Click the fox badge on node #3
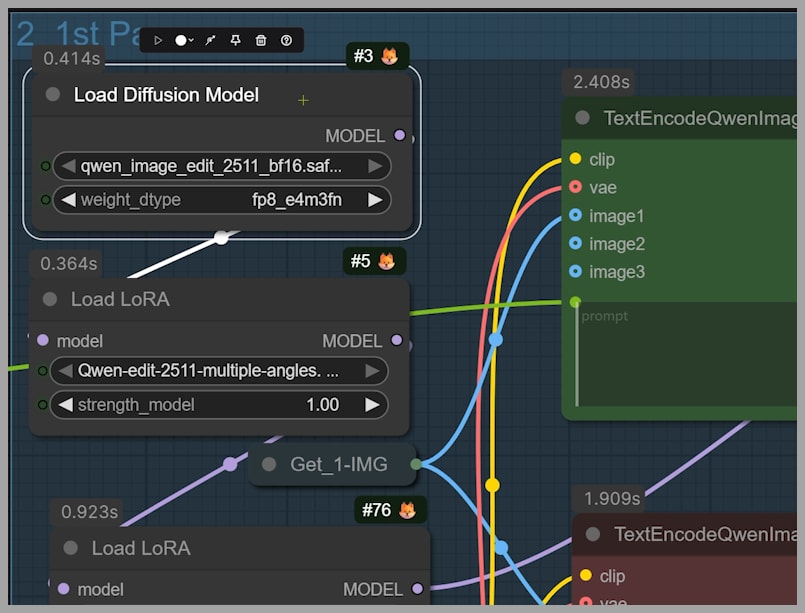The width and height of the screenshot is (805, 613). [x=389, y=57]
